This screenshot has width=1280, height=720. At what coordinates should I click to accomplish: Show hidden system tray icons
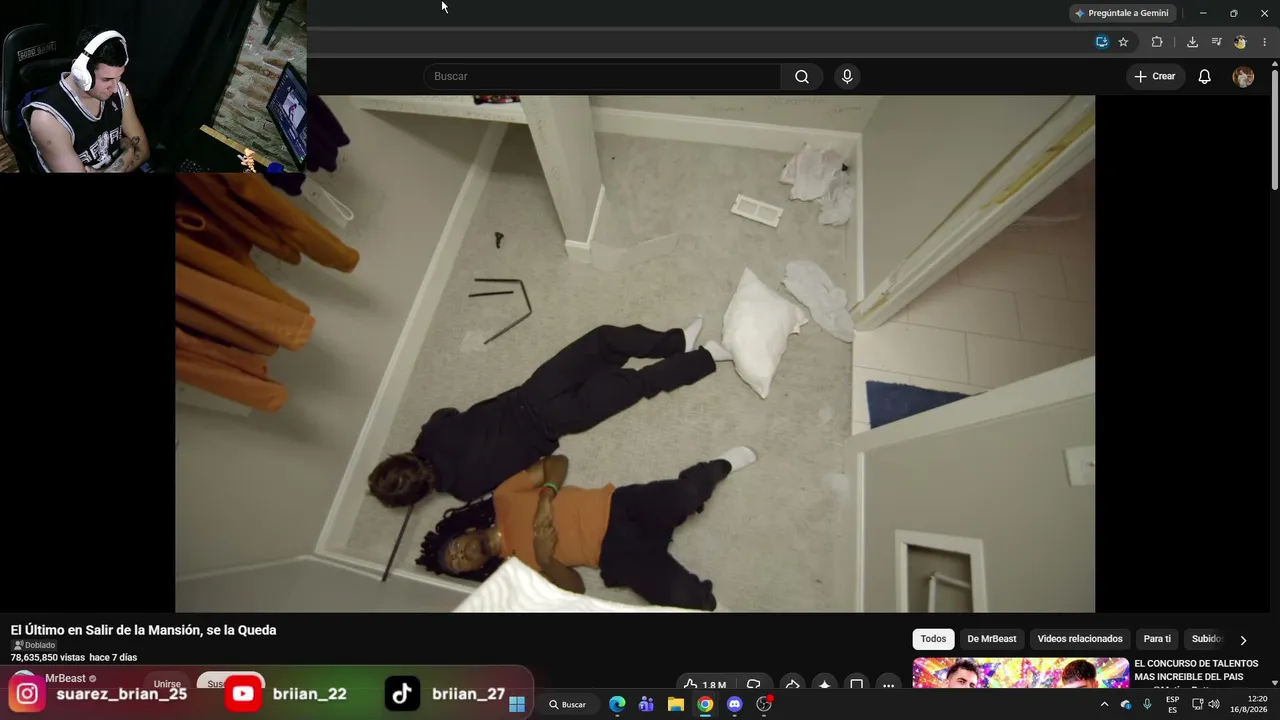[x=1104, y=704]
